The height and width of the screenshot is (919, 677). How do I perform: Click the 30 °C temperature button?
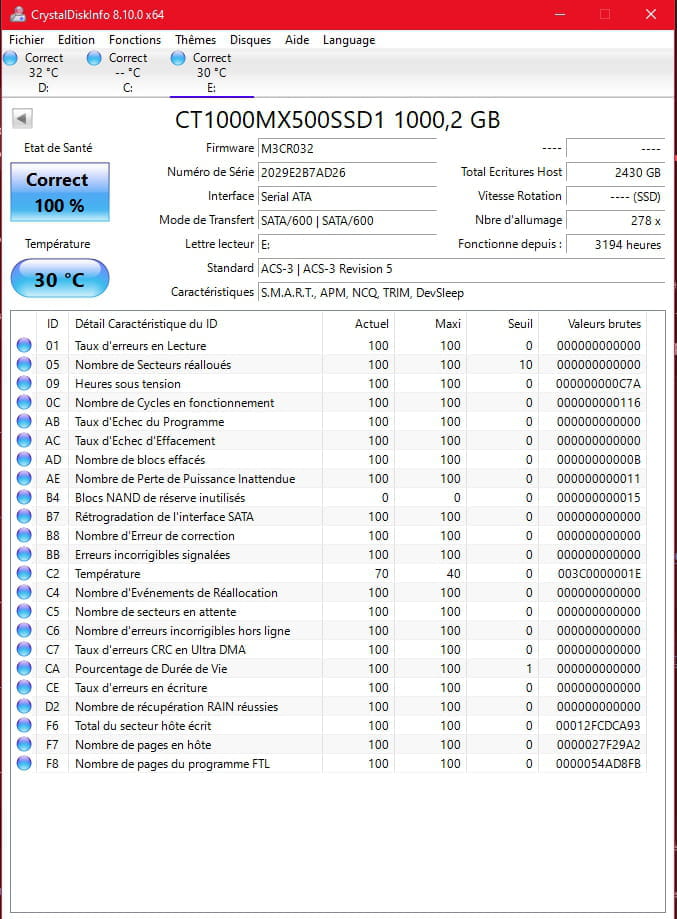pos(60,278)
